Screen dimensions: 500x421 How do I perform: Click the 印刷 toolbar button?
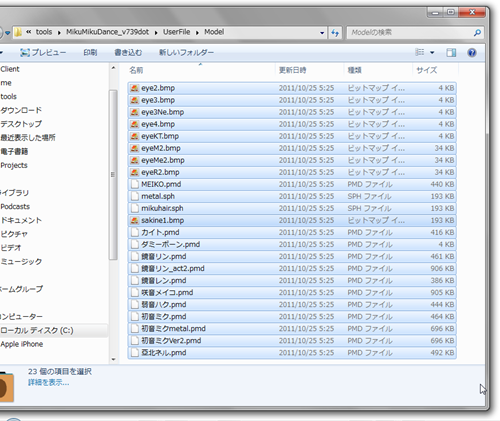(x=90, y=52)
